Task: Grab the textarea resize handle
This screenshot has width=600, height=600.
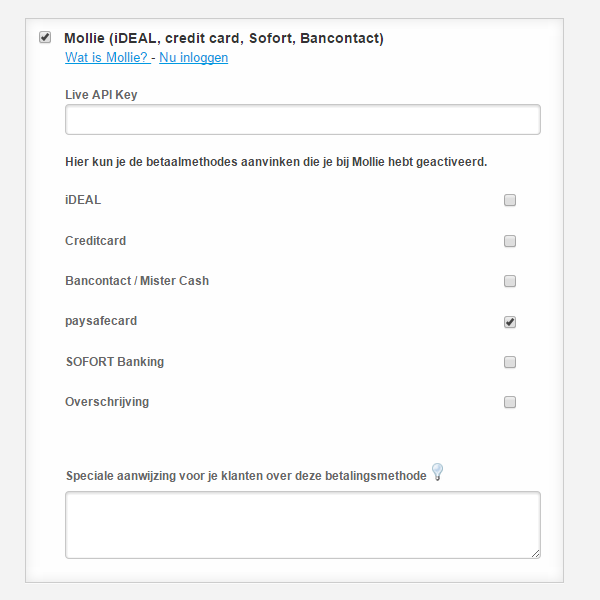Action: pos(536,554)
